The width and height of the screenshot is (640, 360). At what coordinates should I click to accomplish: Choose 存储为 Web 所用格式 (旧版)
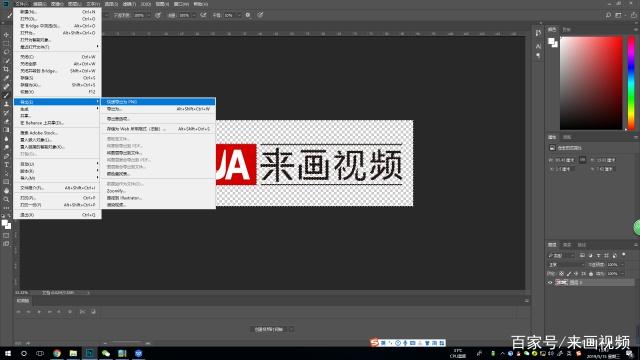(158, 129)
